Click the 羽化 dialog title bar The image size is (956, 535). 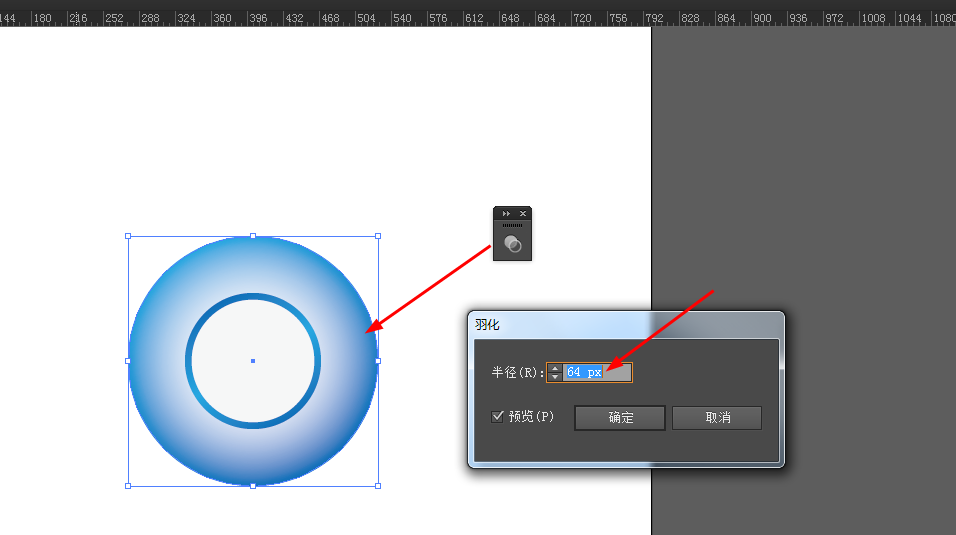(x=626, y=325)
